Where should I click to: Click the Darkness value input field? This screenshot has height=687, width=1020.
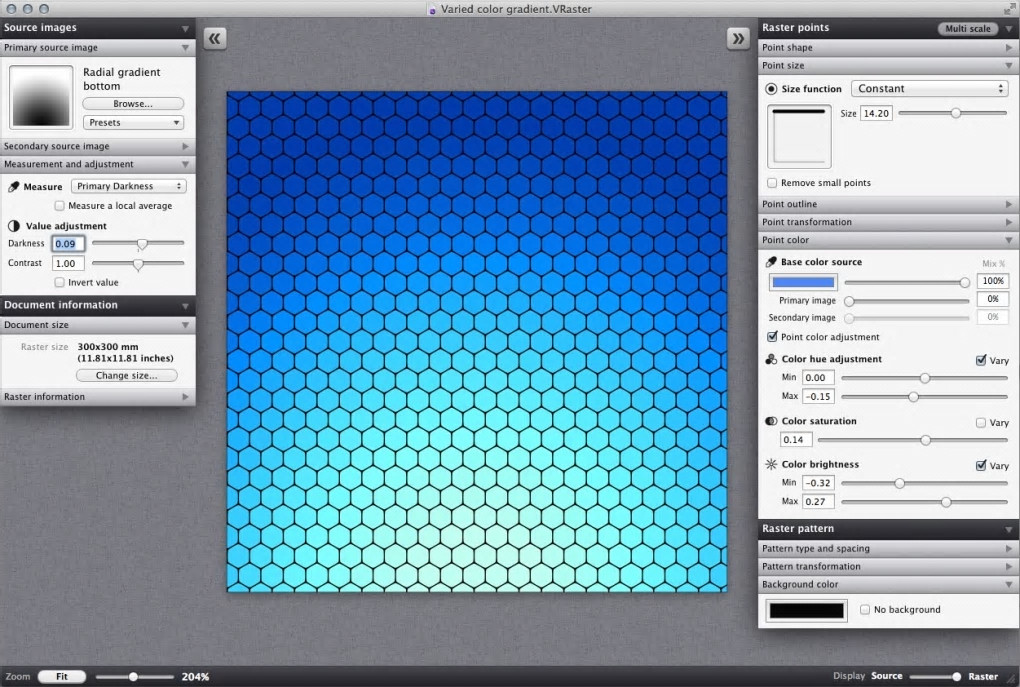tap(68, 244)
